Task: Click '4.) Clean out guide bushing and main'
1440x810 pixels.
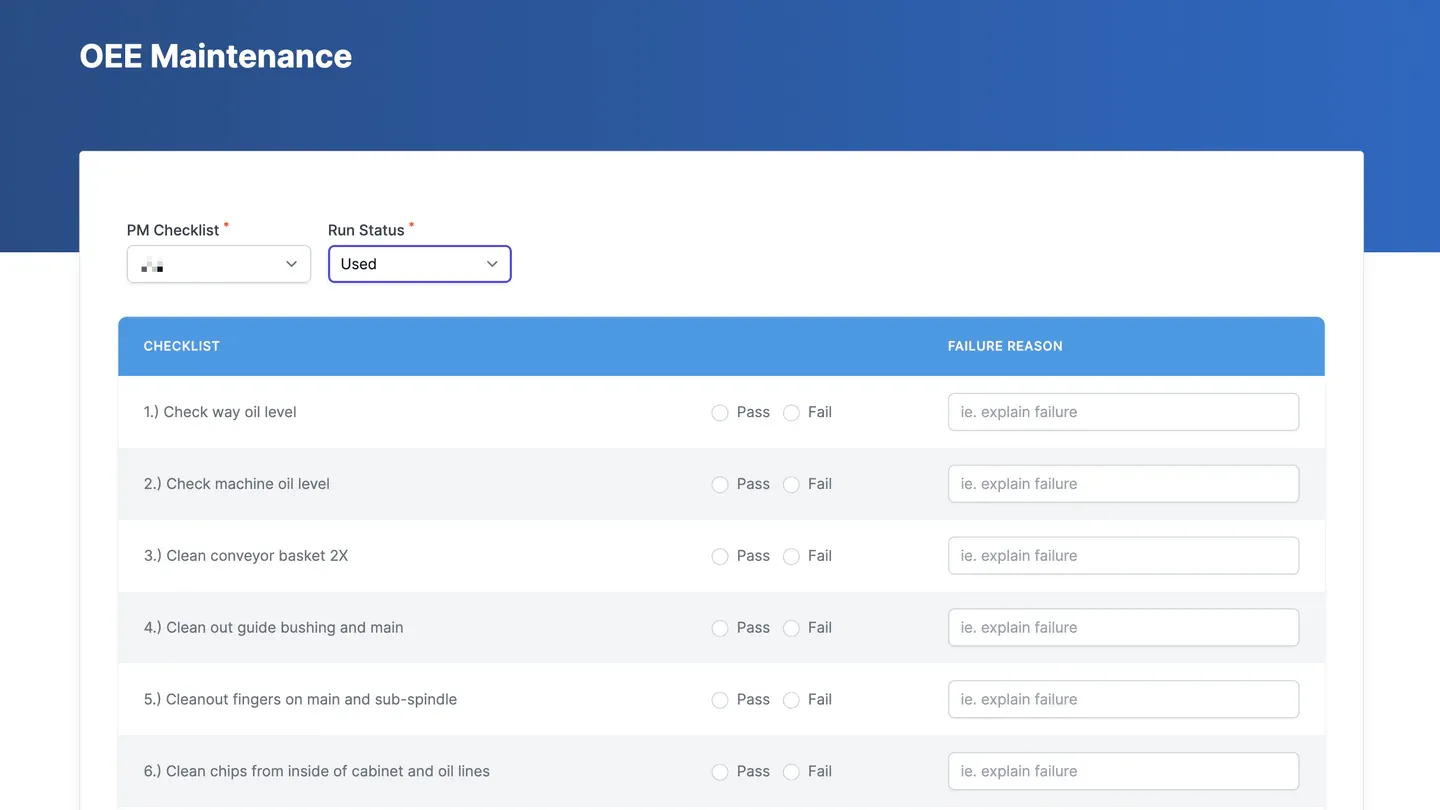Action: (274, 628)
